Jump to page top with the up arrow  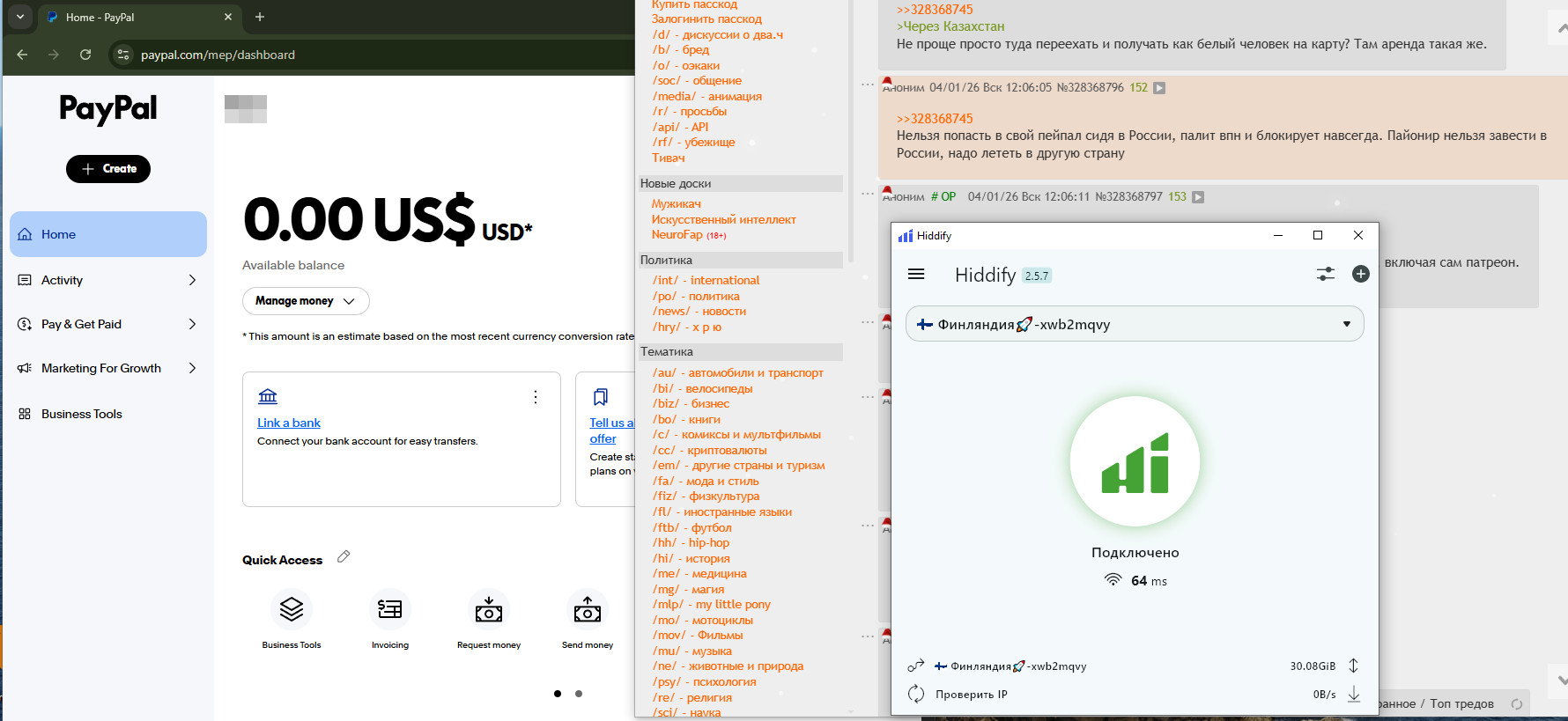click(1561, 29)
